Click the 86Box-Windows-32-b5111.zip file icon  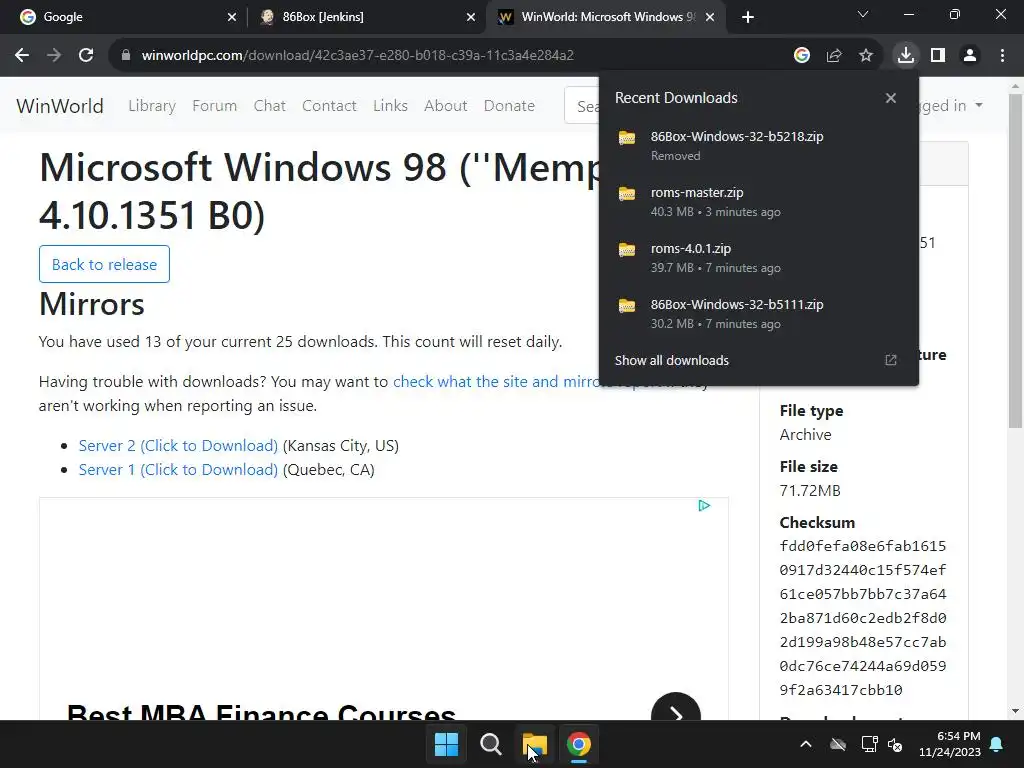pyautogui.click(x=627, y=305)
